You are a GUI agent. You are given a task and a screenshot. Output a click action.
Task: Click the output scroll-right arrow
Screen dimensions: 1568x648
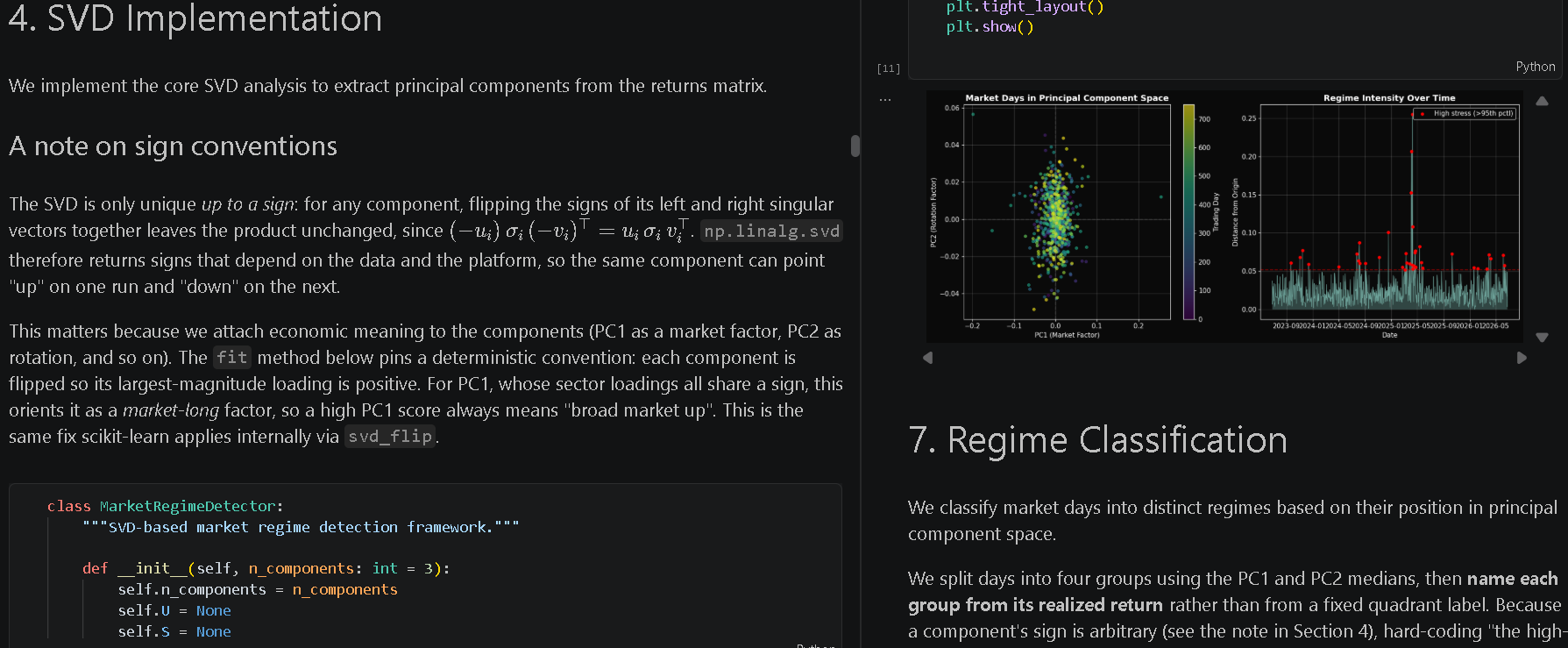pos(1522,358)
